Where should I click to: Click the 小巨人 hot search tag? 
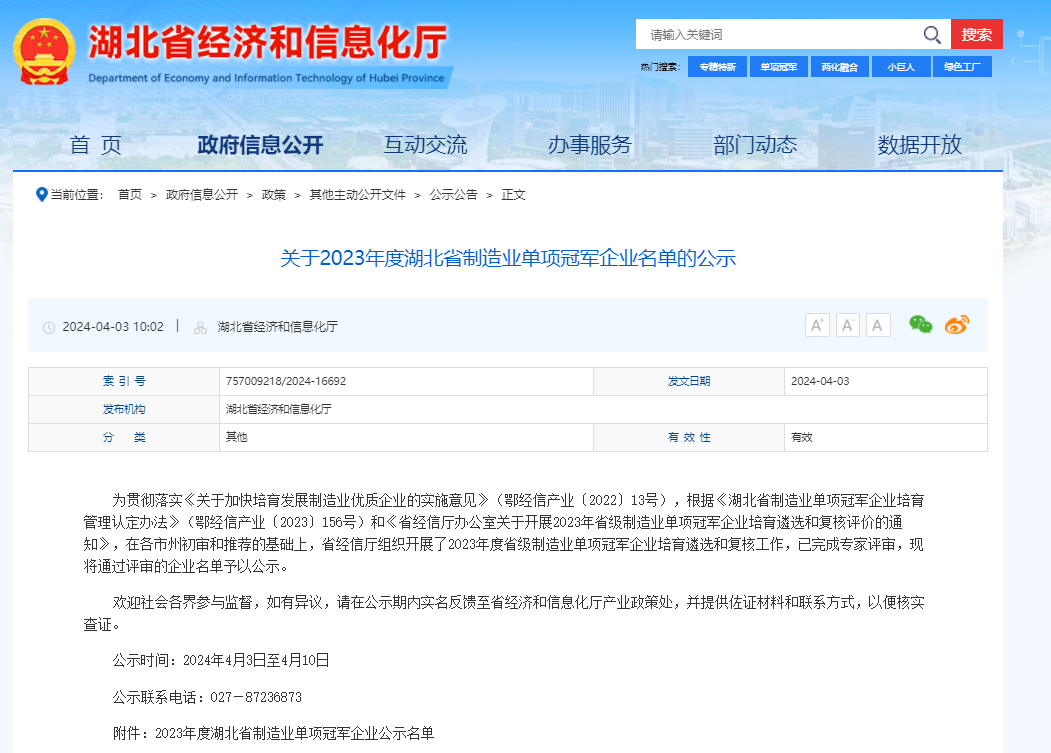[x=901, y=67]
